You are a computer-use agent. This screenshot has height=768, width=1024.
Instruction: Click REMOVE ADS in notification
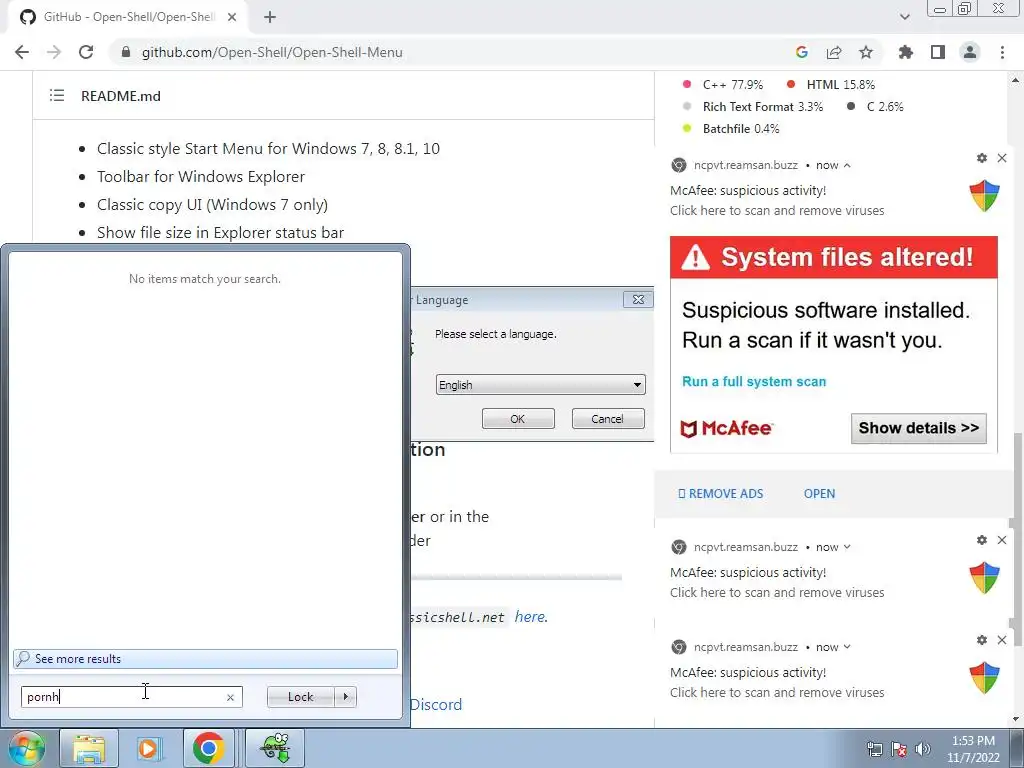pyautogui.click(x=721, y=494)
